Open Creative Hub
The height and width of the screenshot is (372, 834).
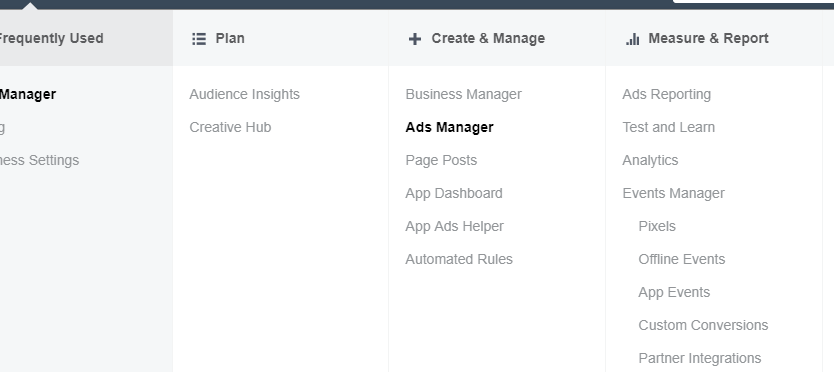point(230,127)
